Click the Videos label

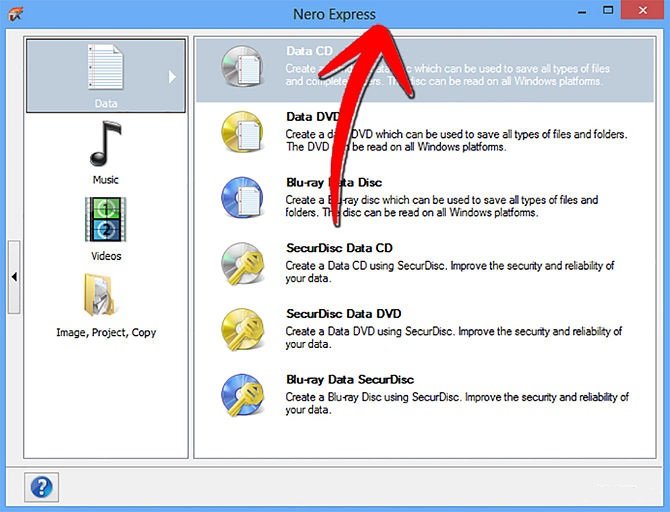coord(106,256)
